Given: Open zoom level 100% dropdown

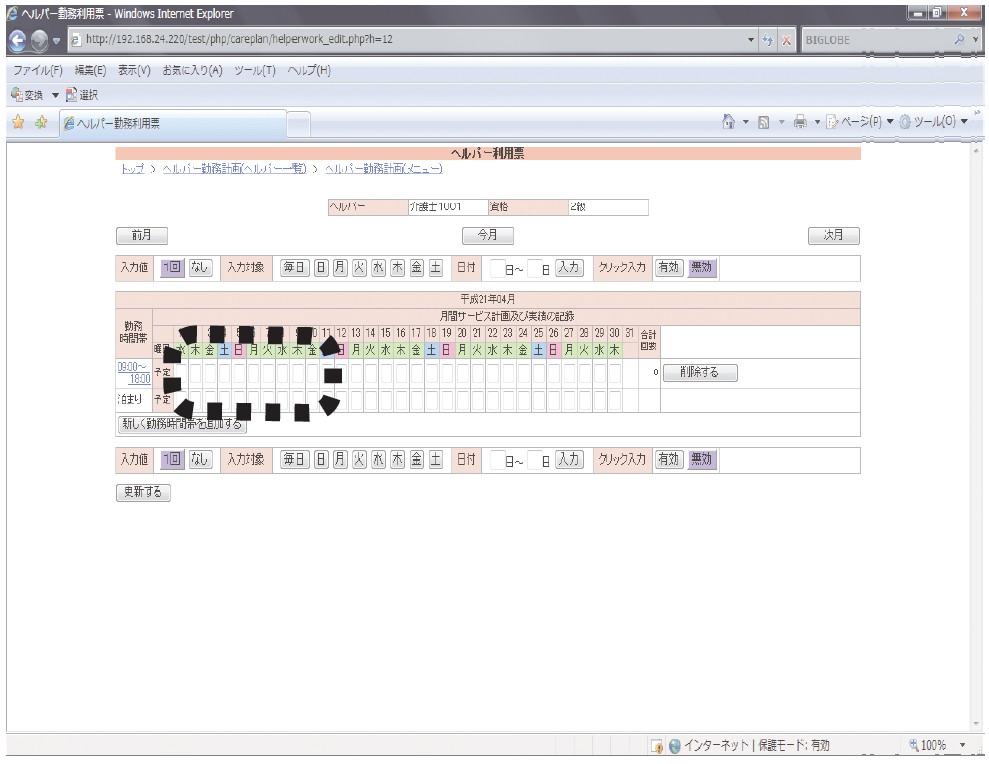Looking at the screenshot, I should 963,745.
